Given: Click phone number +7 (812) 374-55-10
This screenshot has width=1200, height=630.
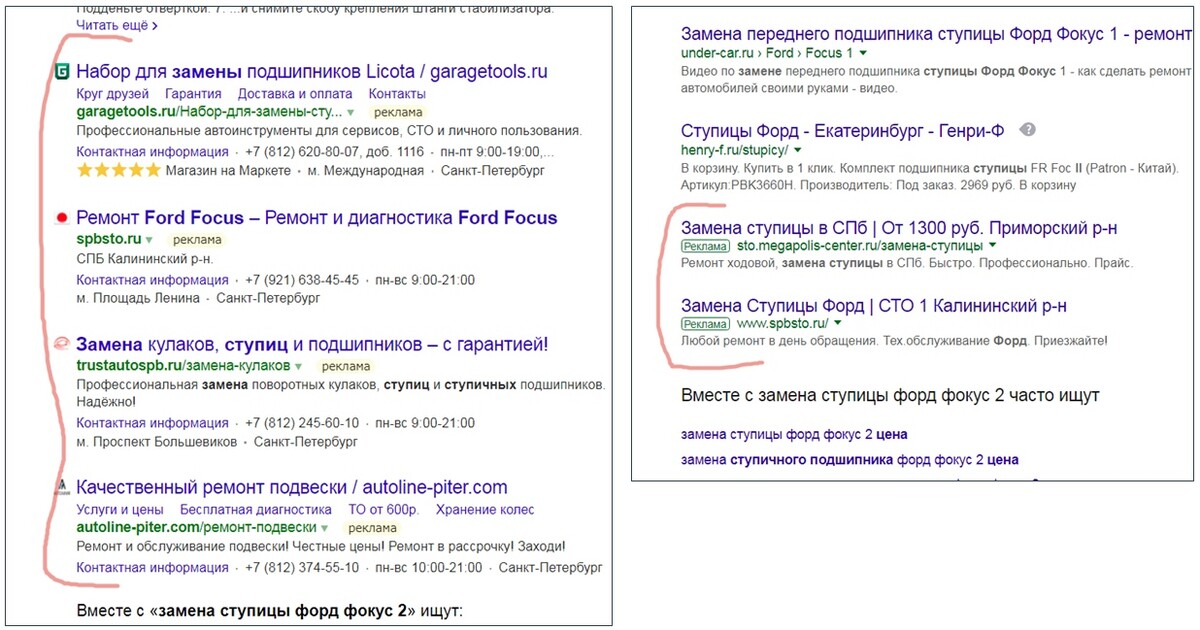Looking at the screenshot, I should tap(302, 568).
